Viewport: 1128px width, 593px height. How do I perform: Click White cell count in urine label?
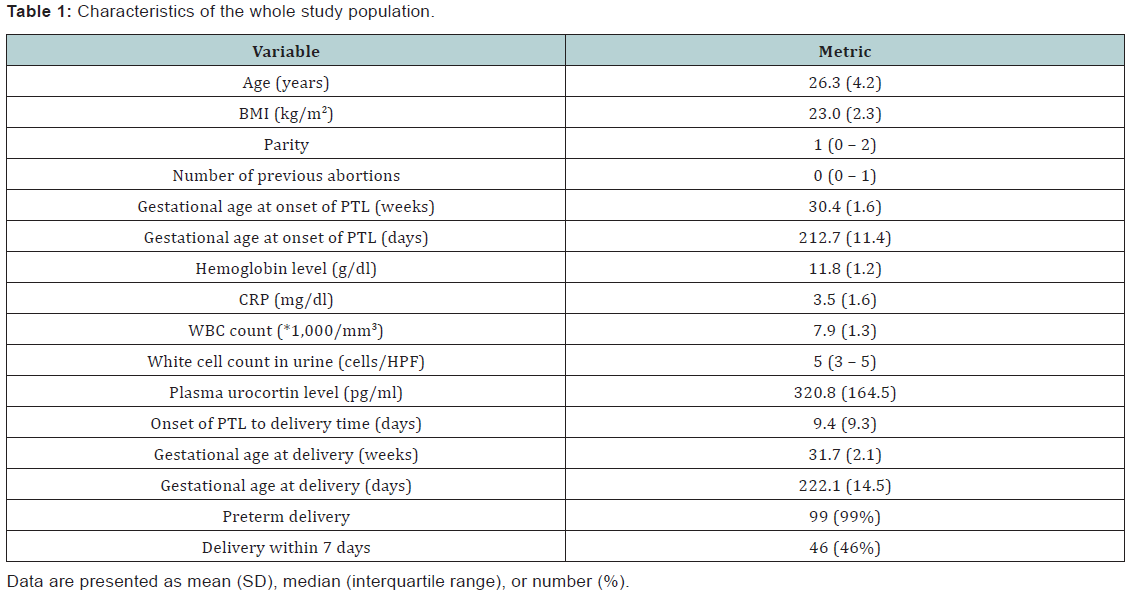tap(285, 361)
